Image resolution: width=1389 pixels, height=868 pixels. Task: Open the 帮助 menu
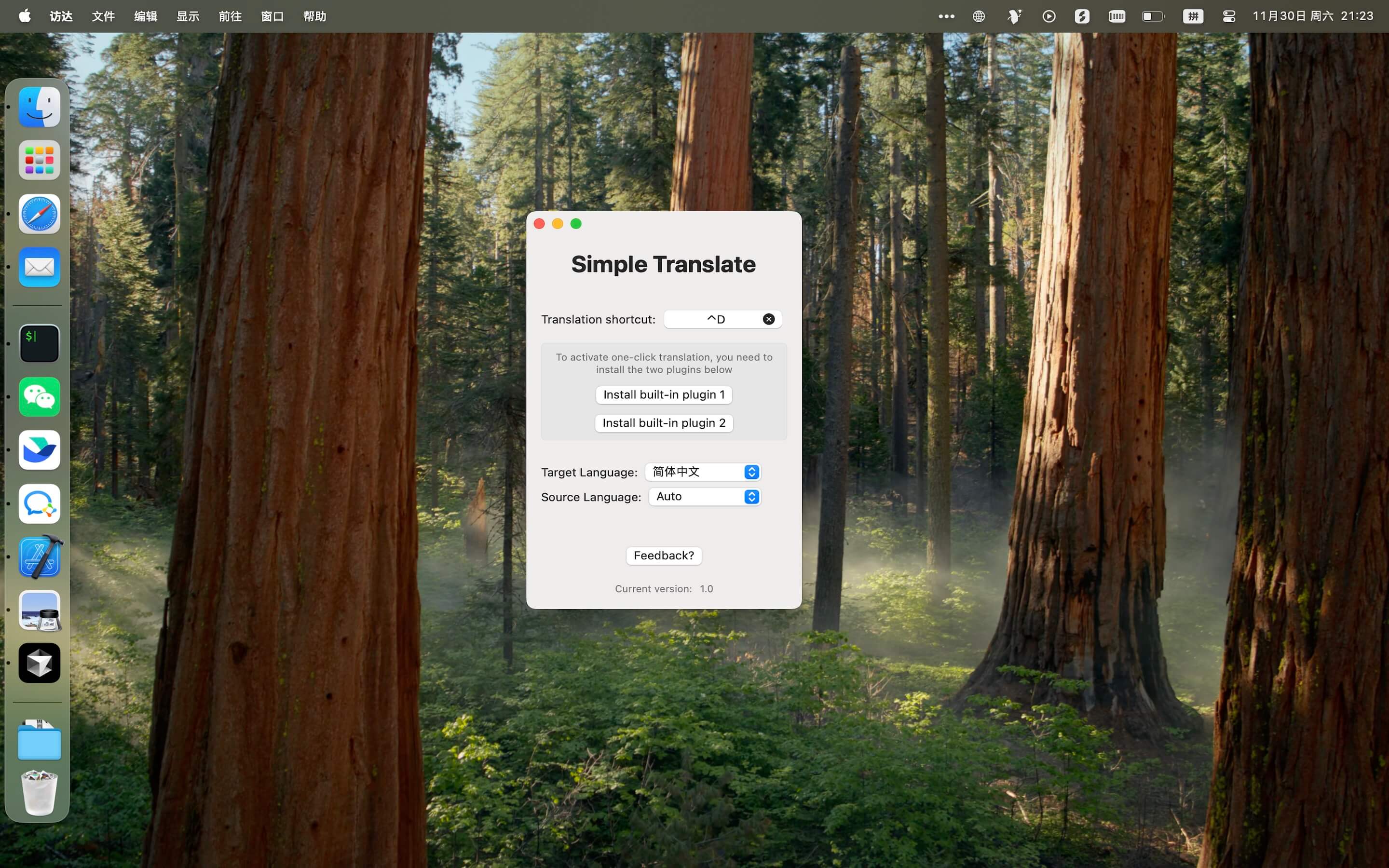[x=314, y=16]
